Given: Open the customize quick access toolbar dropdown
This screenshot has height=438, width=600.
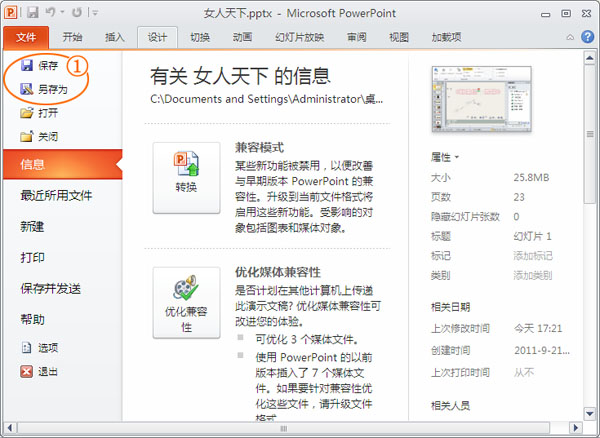Looking at the screenshot, I should point(95,13).
